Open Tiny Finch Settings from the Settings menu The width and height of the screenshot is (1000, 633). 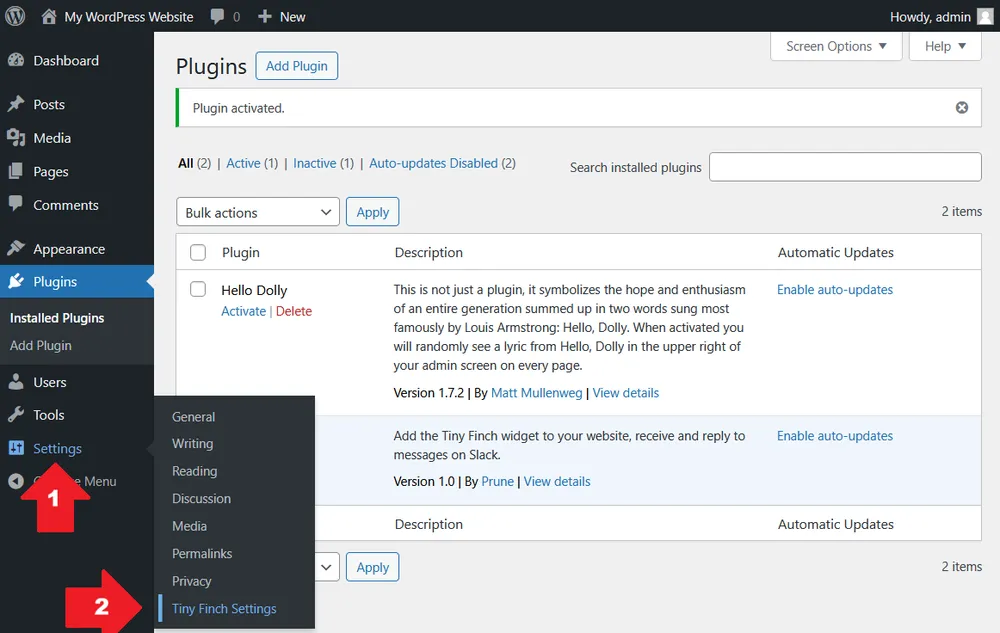tap(224, 608)
